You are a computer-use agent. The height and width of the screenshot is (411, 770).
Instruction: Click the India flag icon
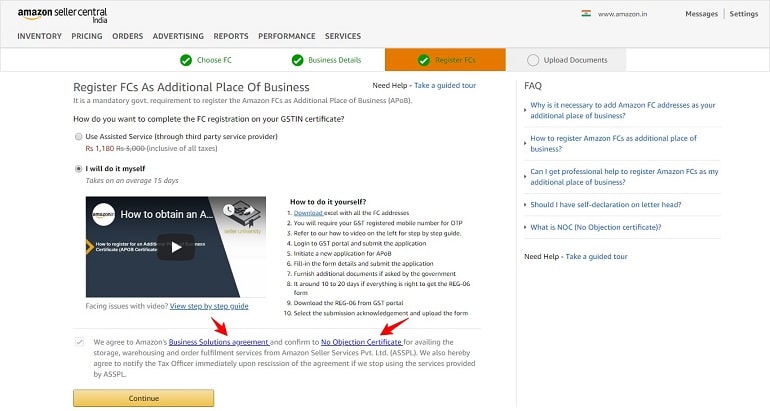click(586, 14)
